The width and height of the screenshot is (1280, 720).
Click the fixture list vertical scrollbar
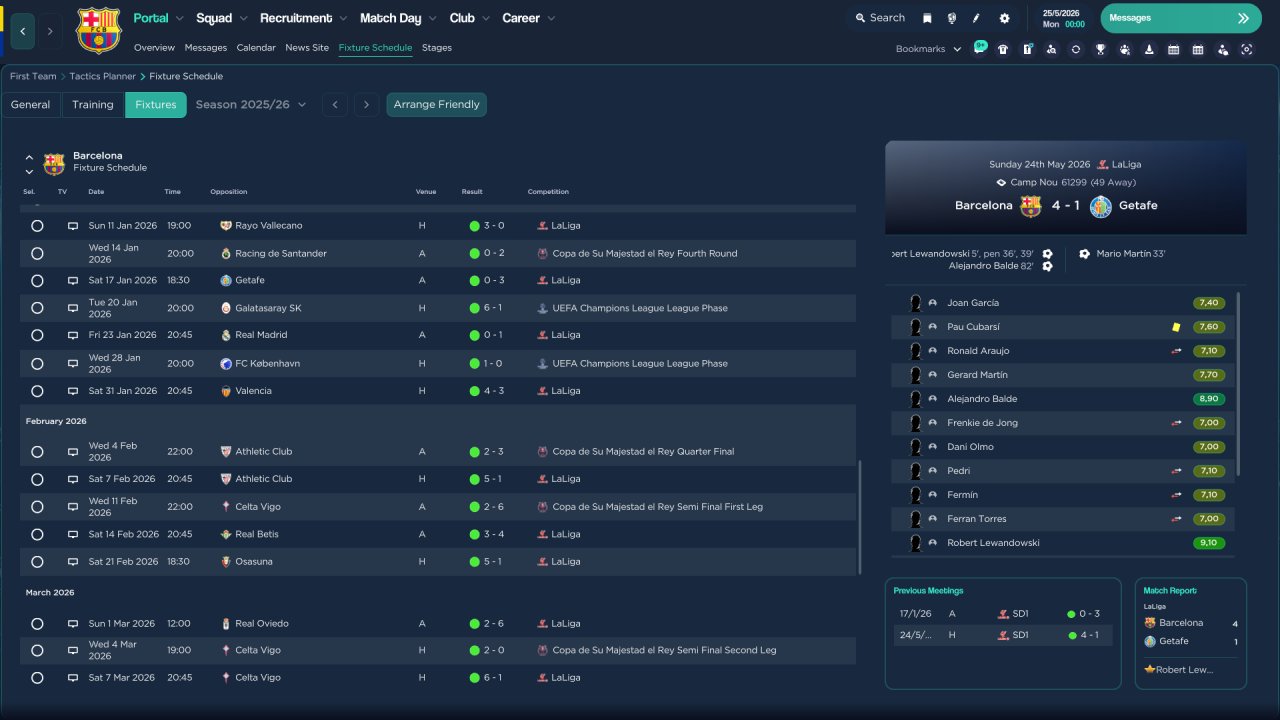(x=859, y=517)
